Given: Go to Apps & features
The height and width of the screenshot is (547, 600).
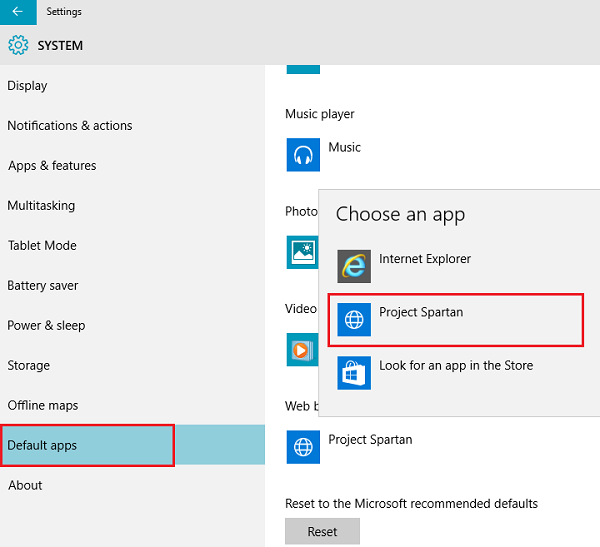Looking at the screenshot, I should [x=52, y=166].
